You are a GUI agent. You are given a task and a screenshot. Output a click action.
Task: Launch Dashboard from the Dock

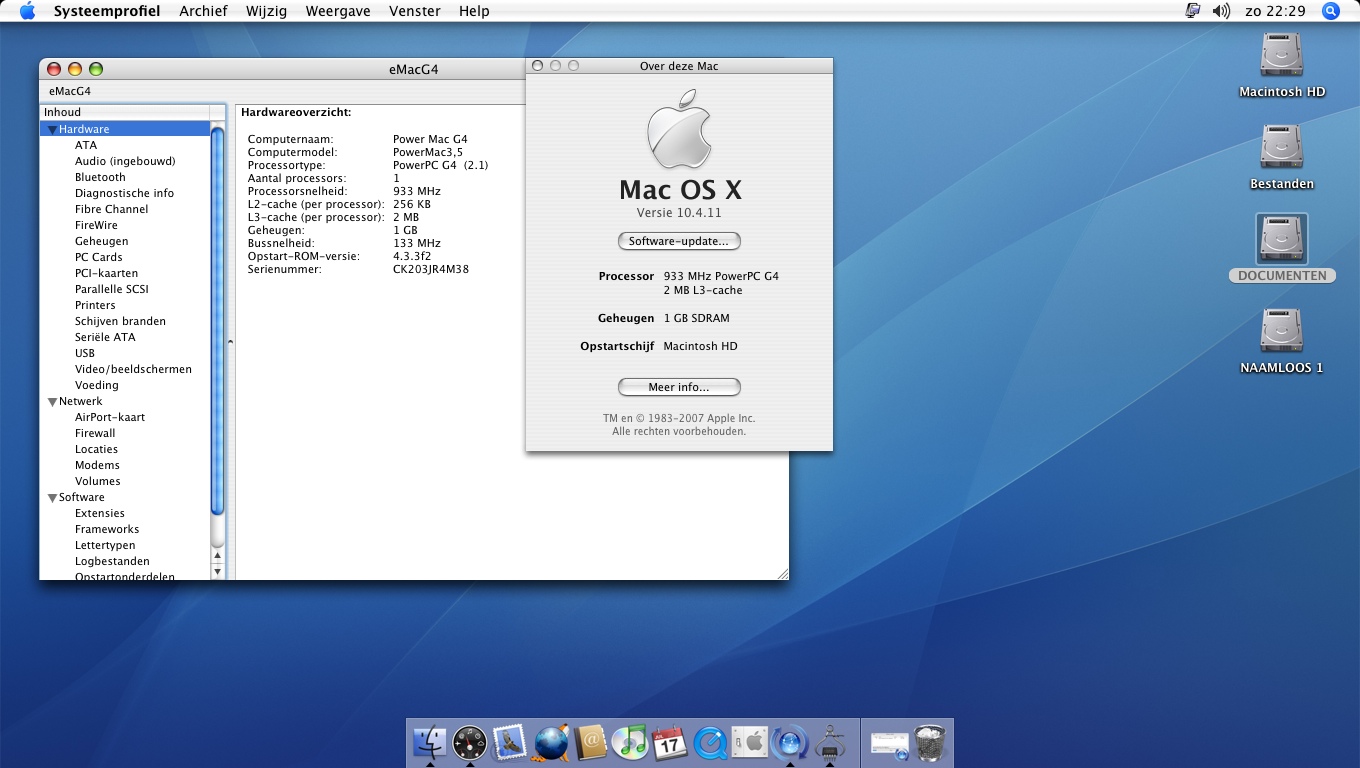tap(469, 743)
